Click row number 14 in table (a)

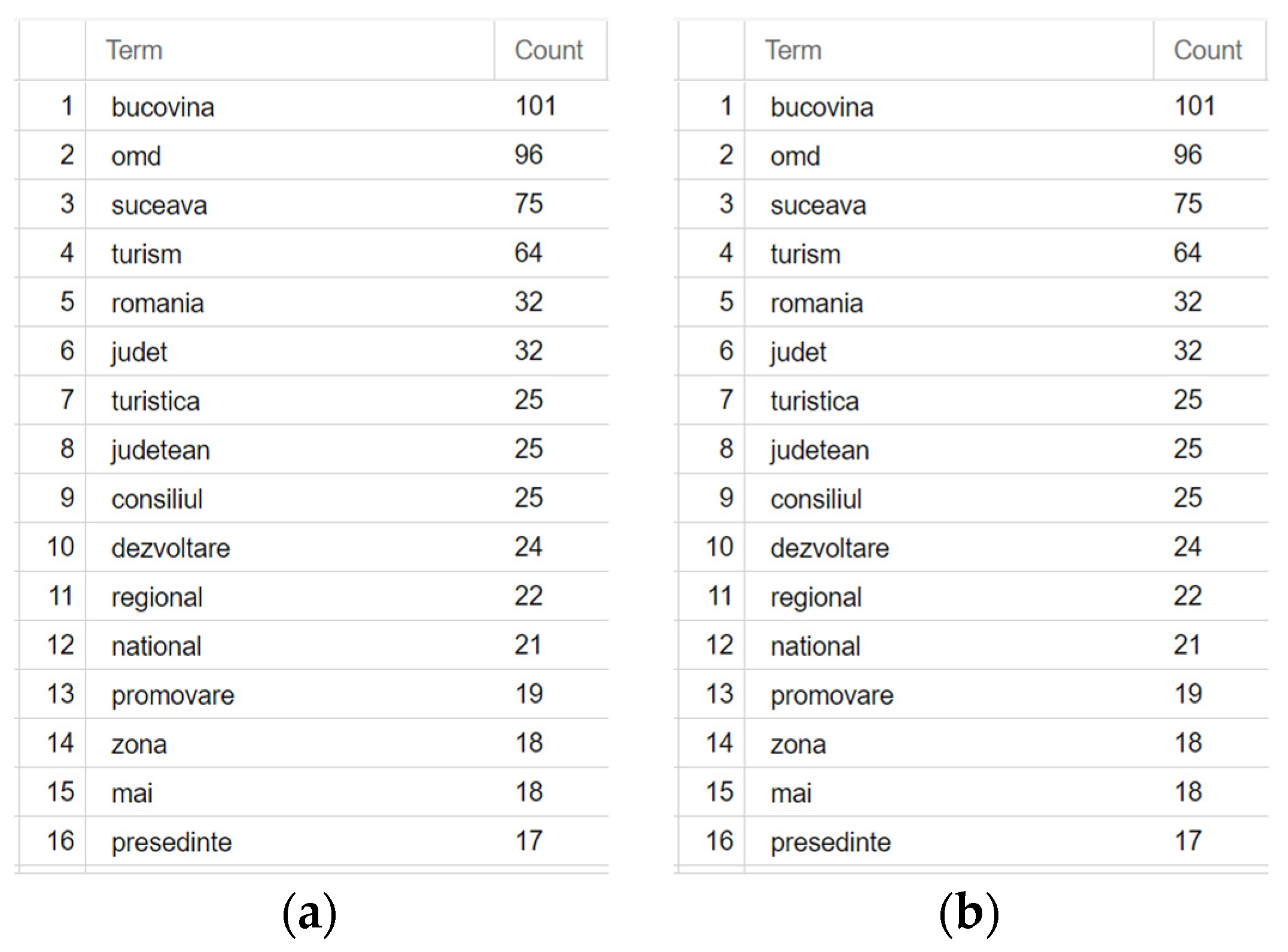(x=60, y=744)
